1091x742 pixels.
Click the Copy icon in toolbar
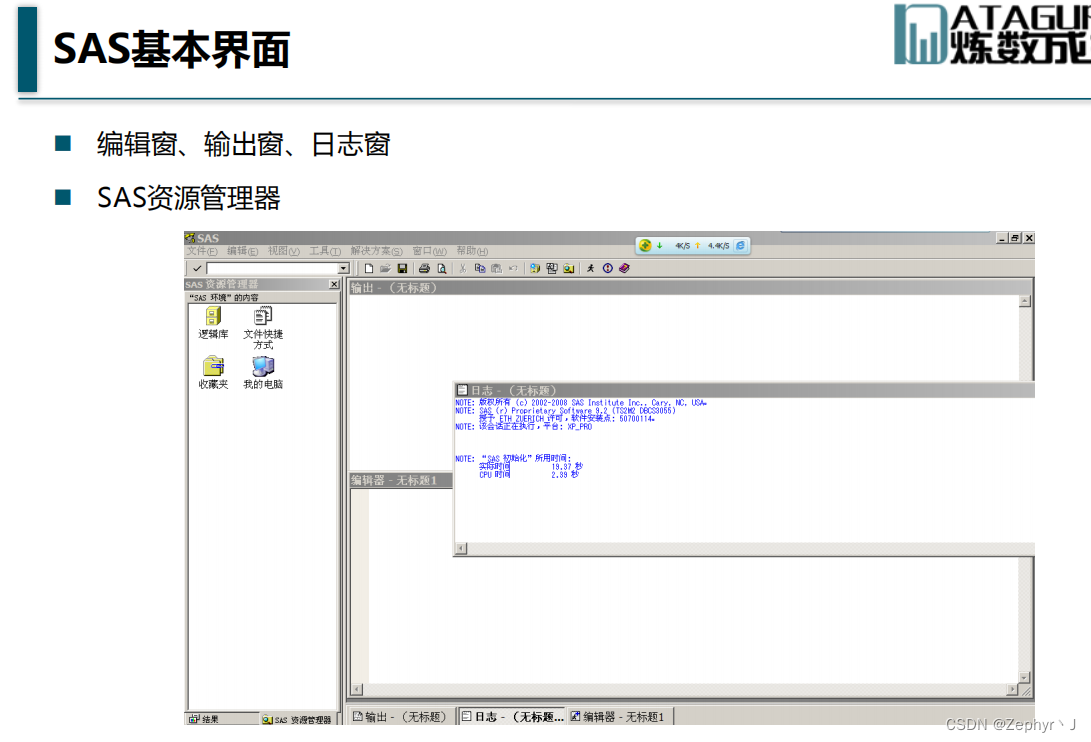coord(479,269)
